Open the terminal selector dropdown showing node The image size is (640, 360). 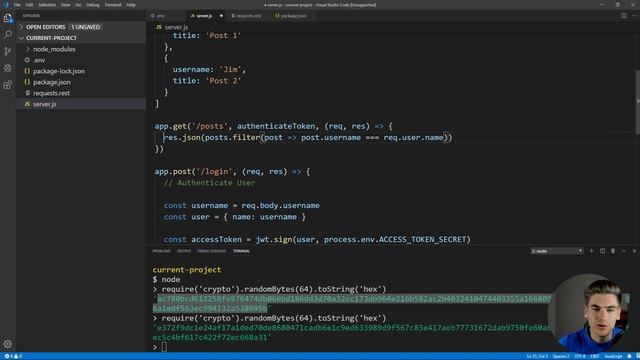[557, 251]
